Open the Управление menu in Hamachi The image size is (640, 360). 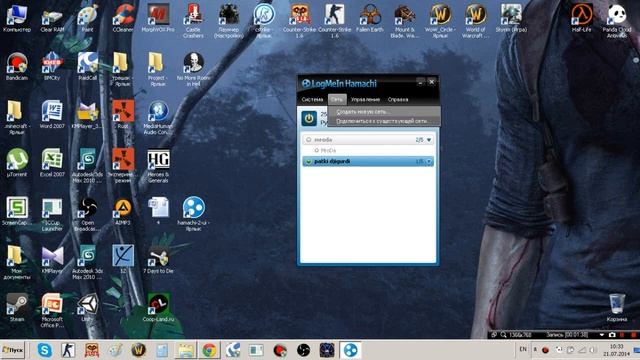pyautogui.click(x=365, y=99)
